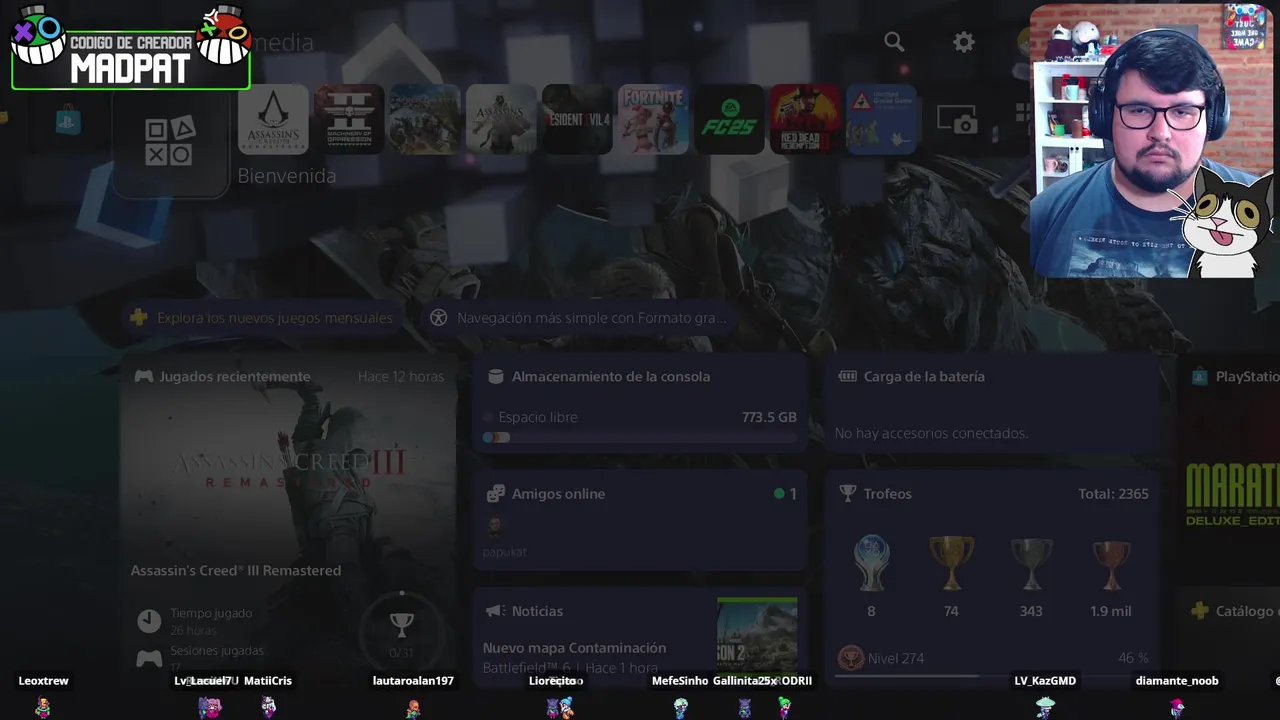1280x720 pixels.
Task: Click the Trofeos cup header icon
Action: (x=848, y=494)
